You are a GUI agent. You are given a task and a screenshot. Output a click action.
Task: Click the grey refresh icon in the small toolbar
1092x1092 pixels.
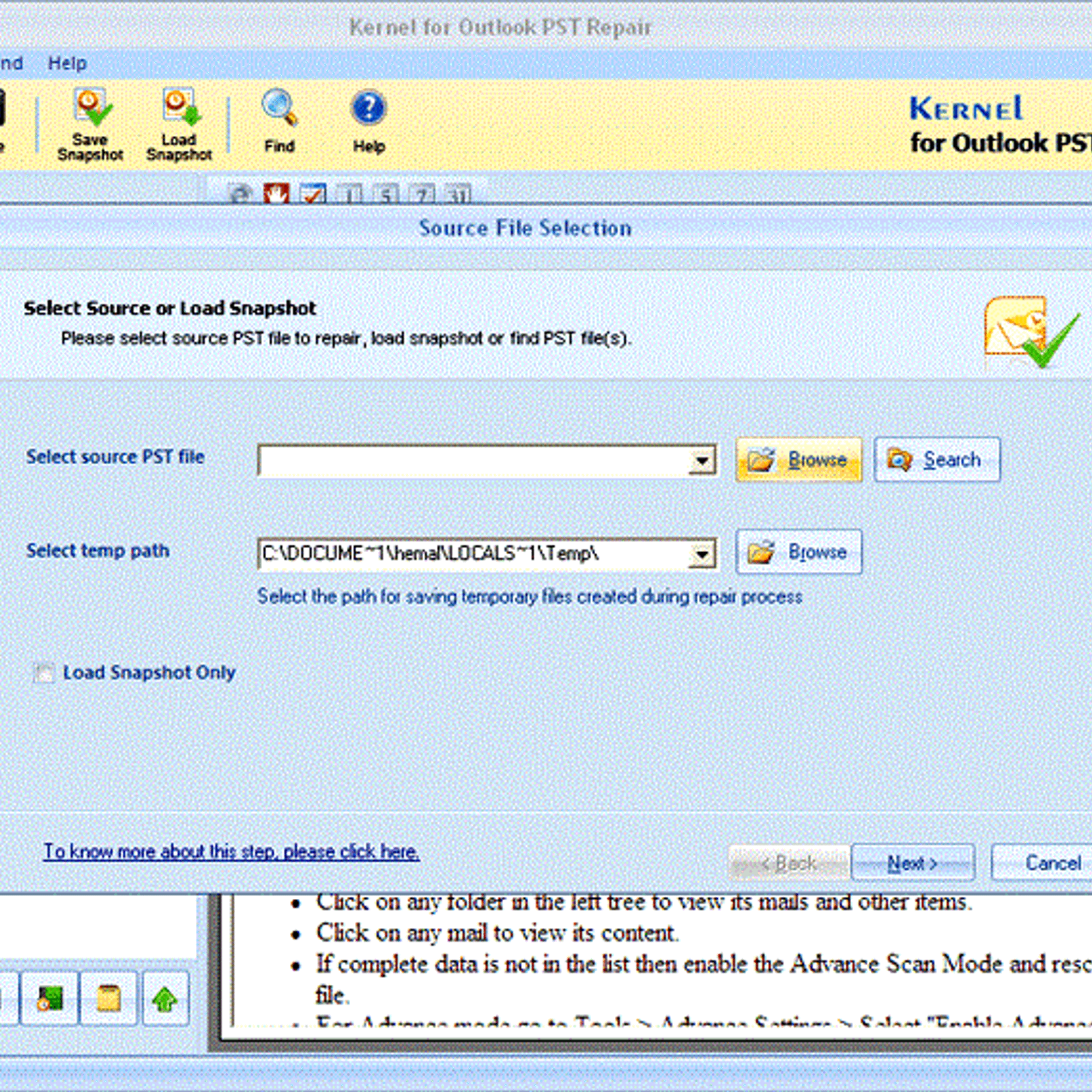pyautogui.click(x=240, y=195)
